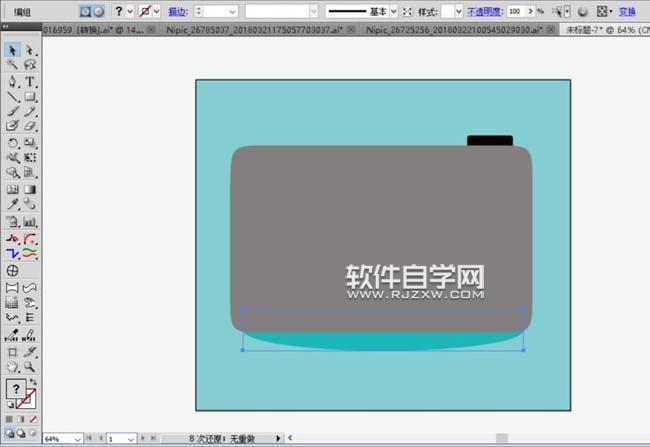The image size is (650, 447).
Task: Choose the Symbol Sprayer tool
Action: (x=12, y=222)
